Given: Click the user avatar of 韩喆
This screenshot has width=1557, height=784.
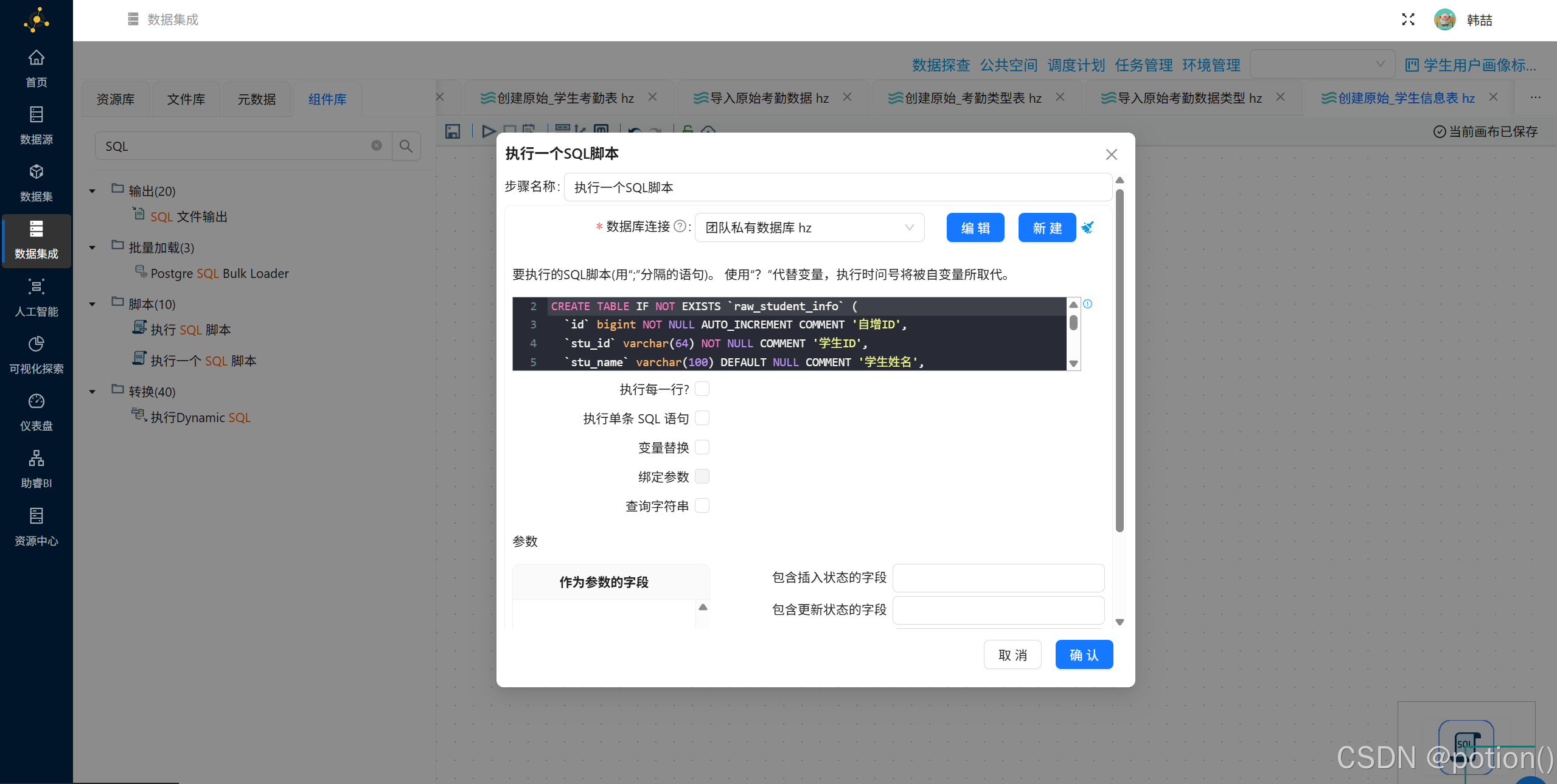Looking at the screenshot, I should [1445, 19].
